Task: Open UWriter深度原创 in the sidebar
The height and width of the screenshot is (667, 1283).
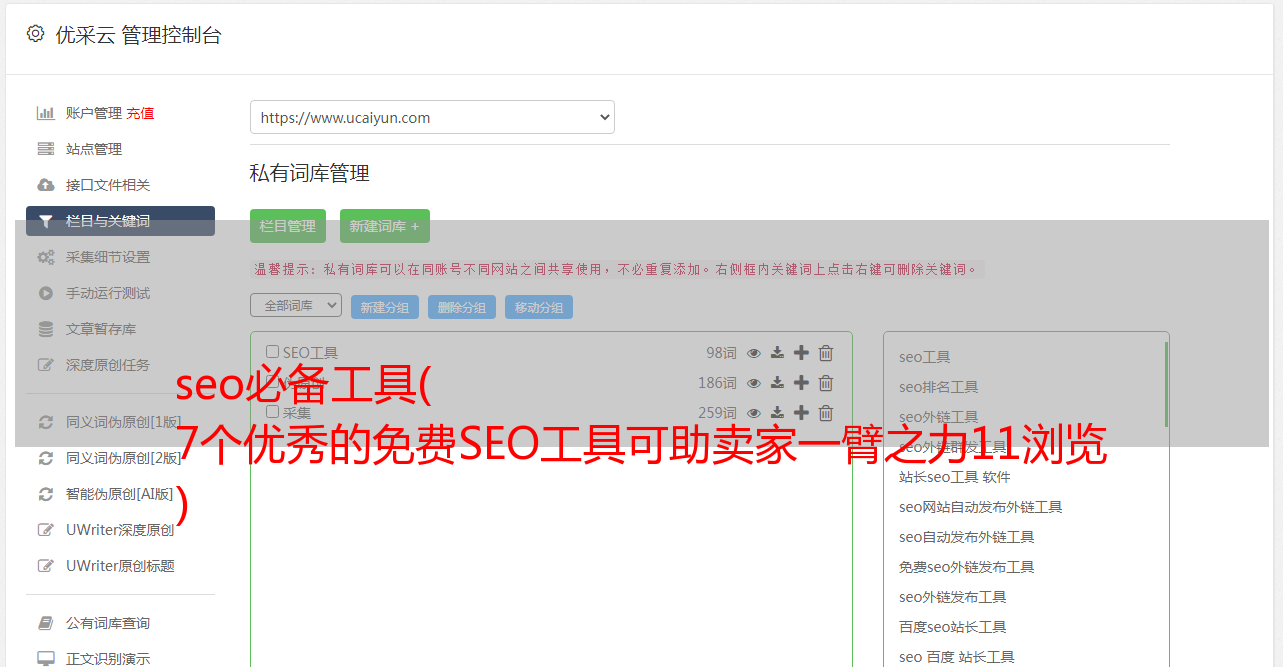Action: click(x=120, y=530)
